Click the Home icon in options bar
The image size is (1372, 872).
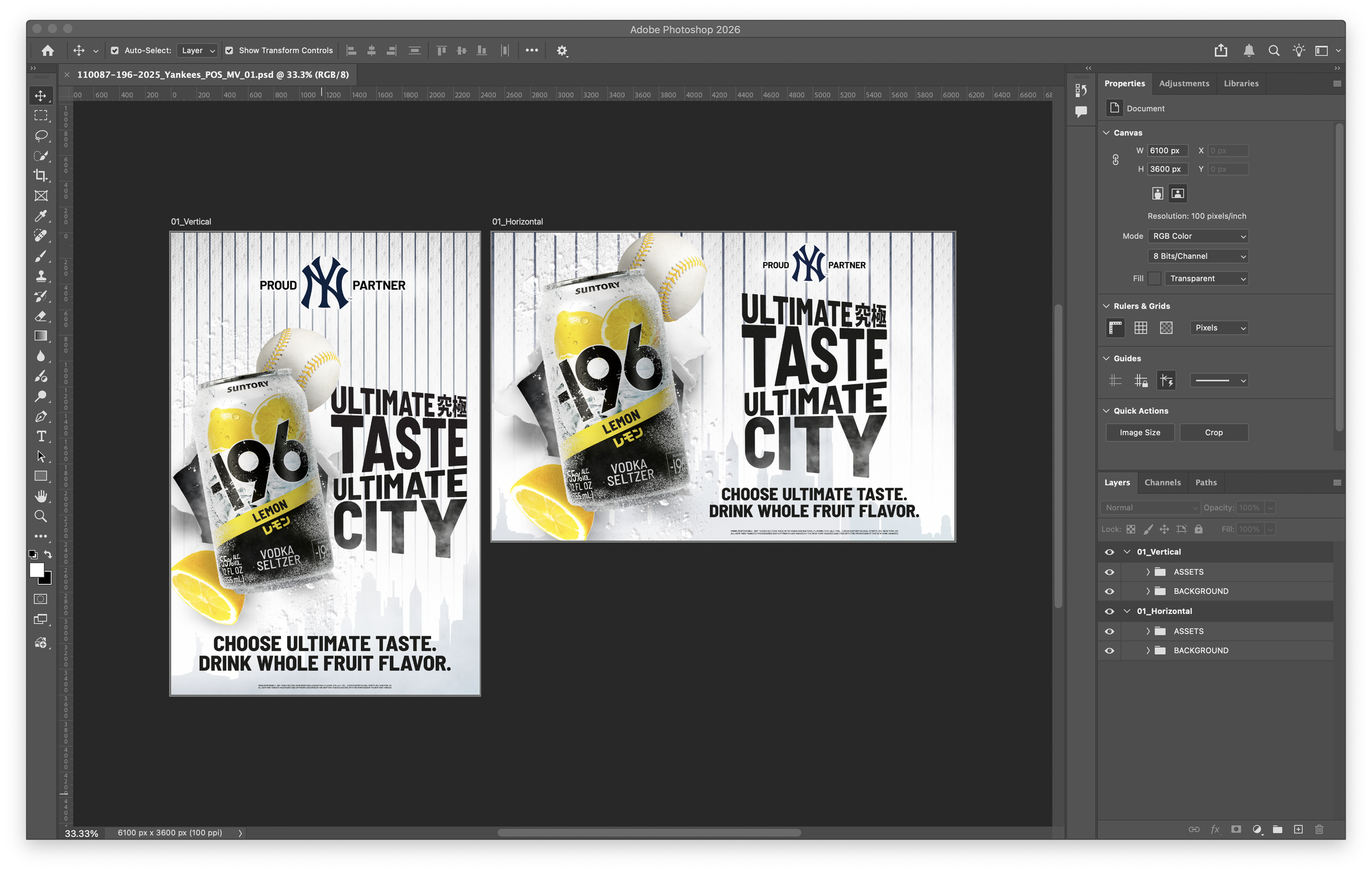(x=48, y=50)
